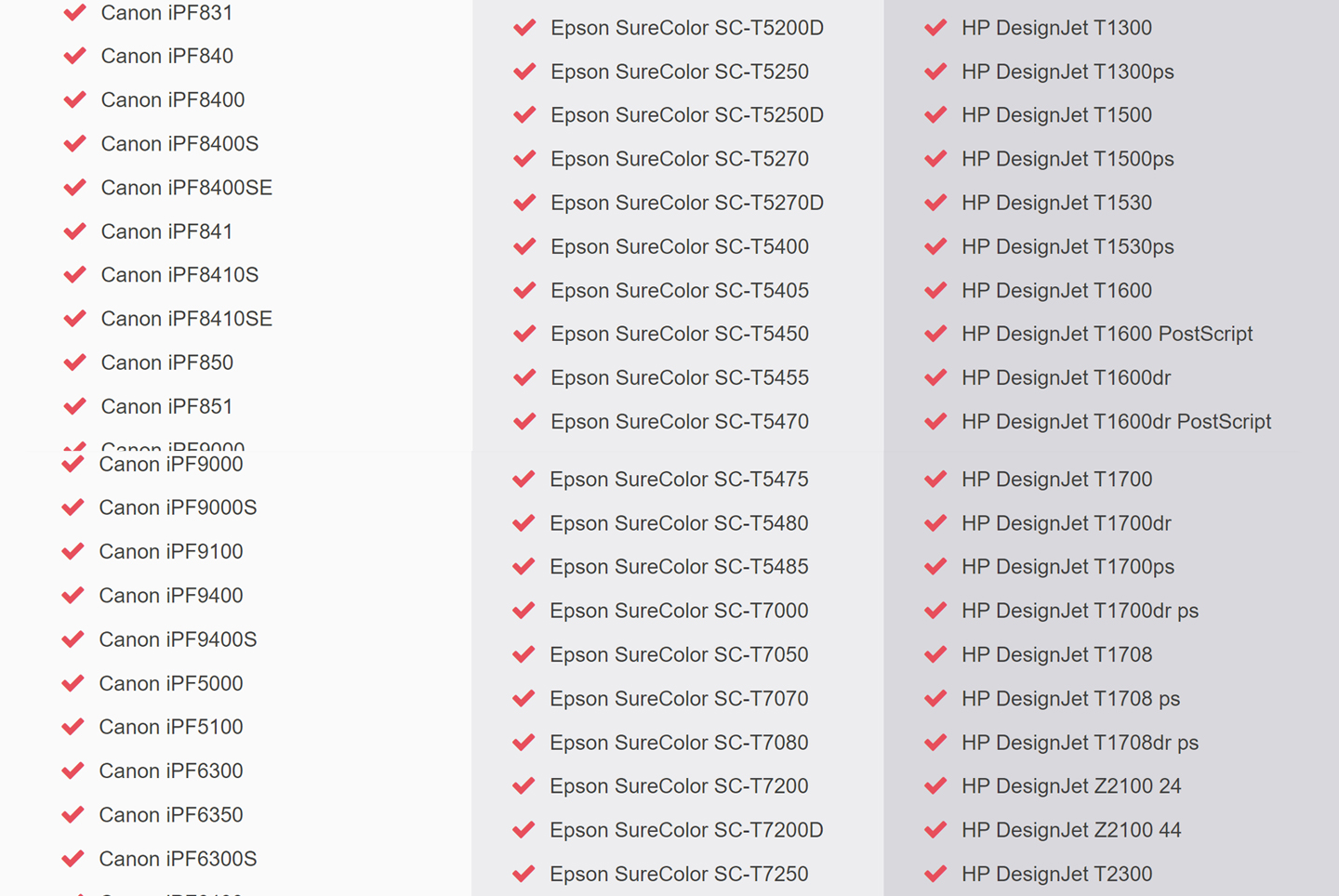Click the Canon iPF5100 printer name
Screen dimensions: 1339x896
pos(171,727)
